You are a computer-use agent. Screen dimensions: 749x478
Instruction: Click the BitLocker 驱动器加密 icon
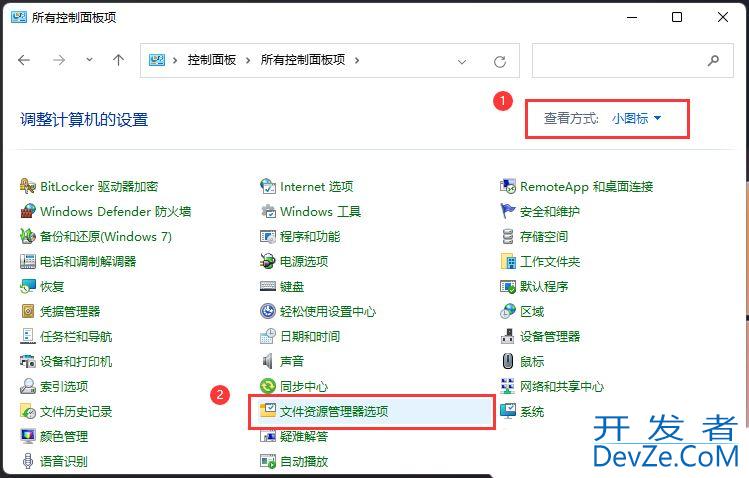click(x=28, y=186)
